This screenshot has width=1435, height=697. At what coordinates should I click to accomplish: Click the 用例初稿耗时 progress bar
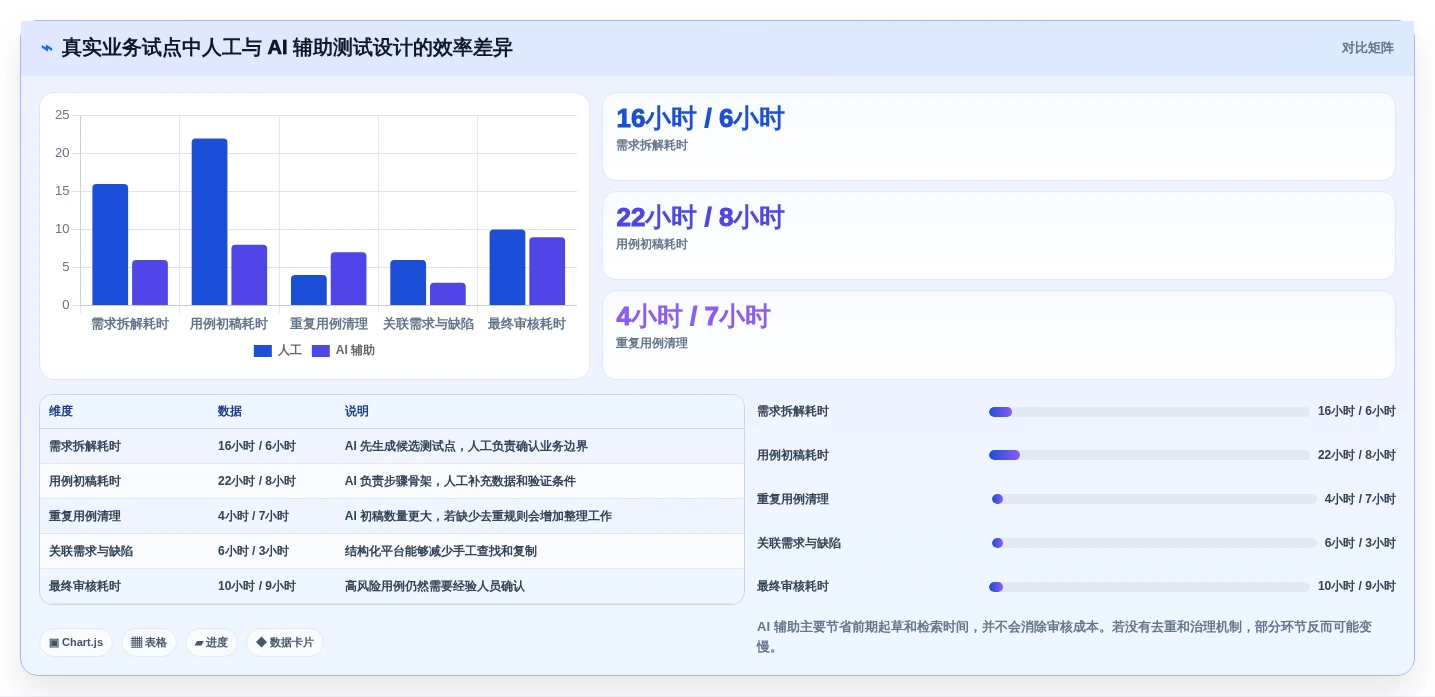(x=1149, y=455)
